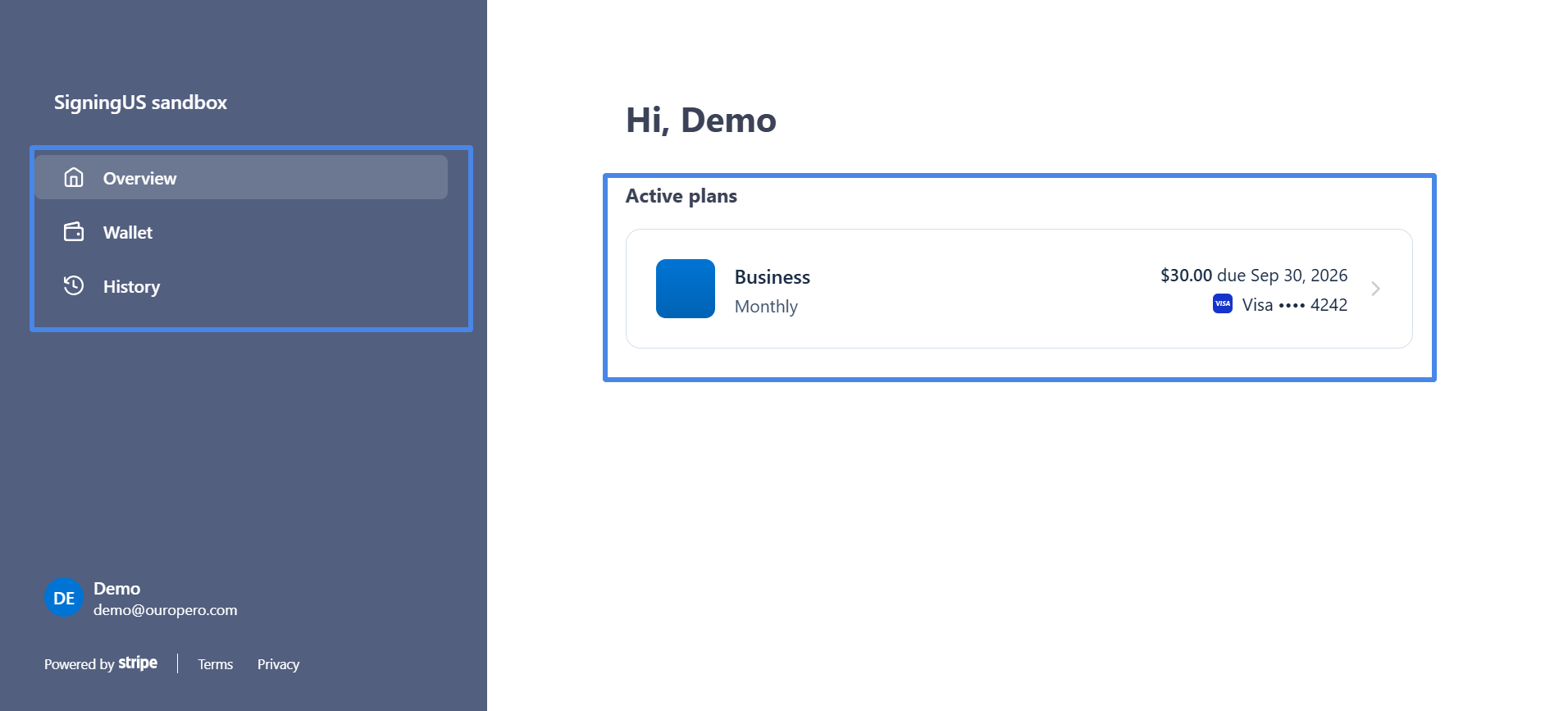Screen dimensions: 1568x711
Task: Click the History clock icon
Action: pyautogui.click(x=74, y=285)
